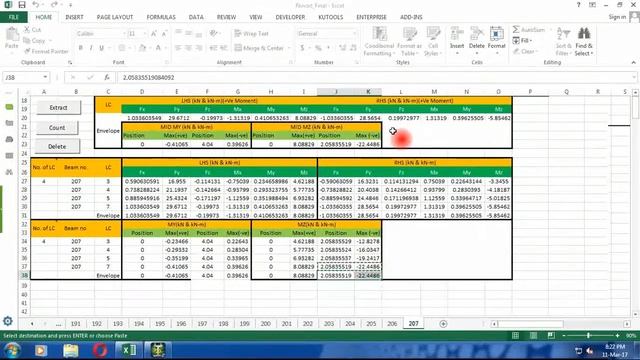Click the Delete button on the sheet
Image resolution: width=640 pixels, height=360 pixels.
[57, 146]
